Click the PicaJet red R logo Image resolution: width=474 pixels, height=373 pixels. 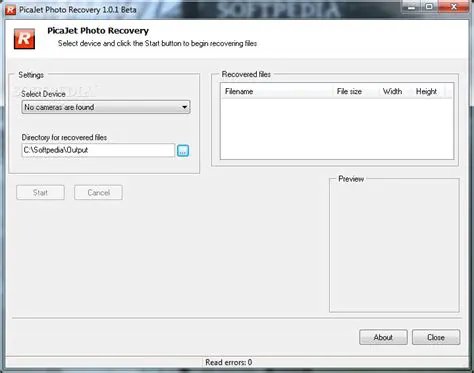(24, 39)
